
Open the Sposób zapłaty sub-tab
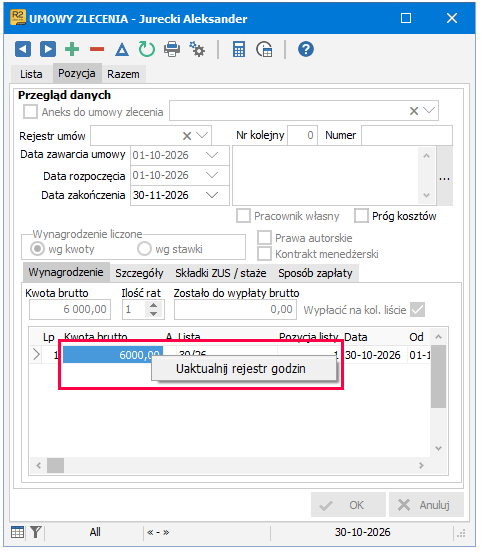click(315, 273)
